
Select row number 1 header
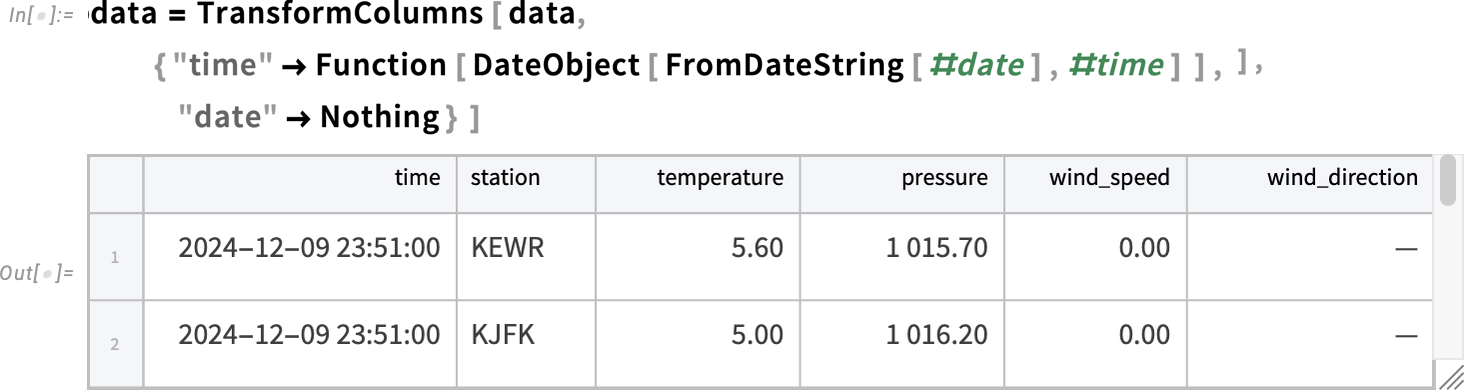tap(115, 257)
